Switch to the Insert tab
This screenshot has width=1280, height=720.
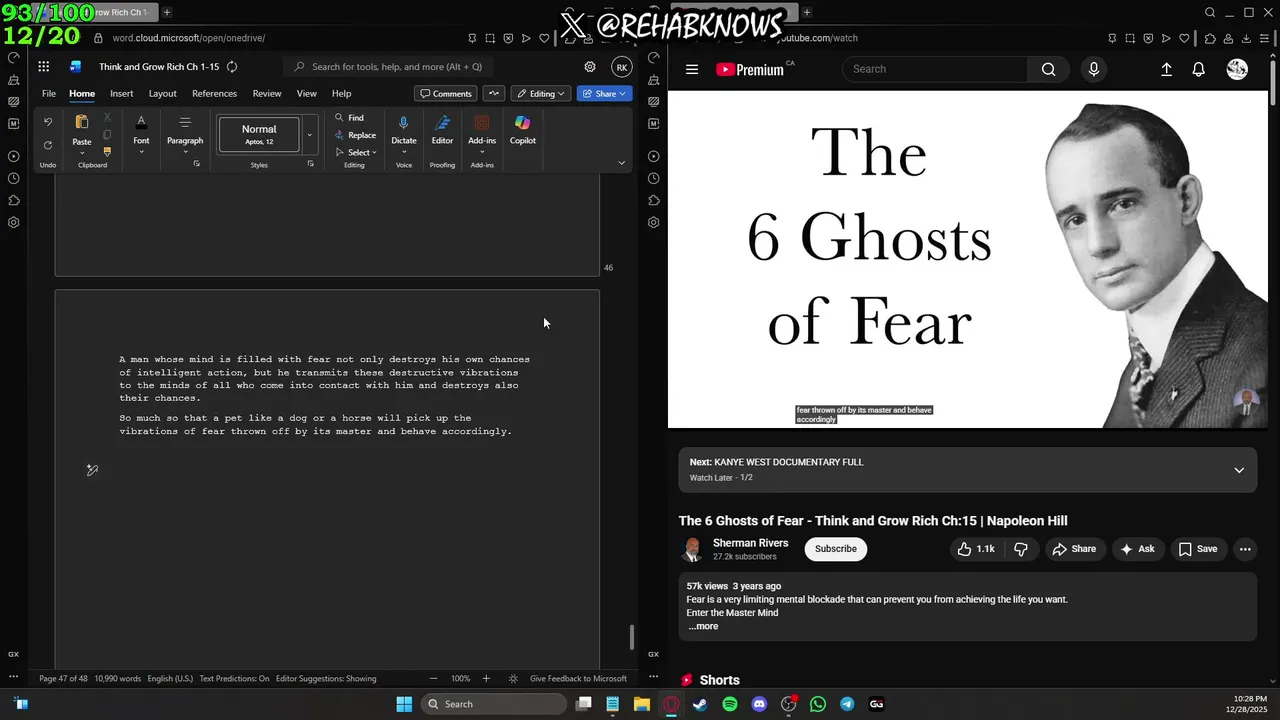click(x=121, y=93)
